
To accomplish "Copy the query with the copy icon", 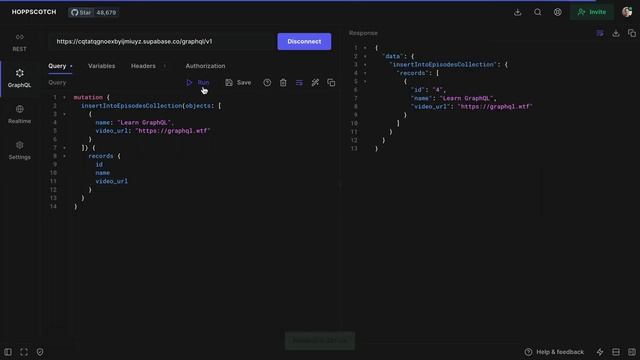I will coord(331,82).
